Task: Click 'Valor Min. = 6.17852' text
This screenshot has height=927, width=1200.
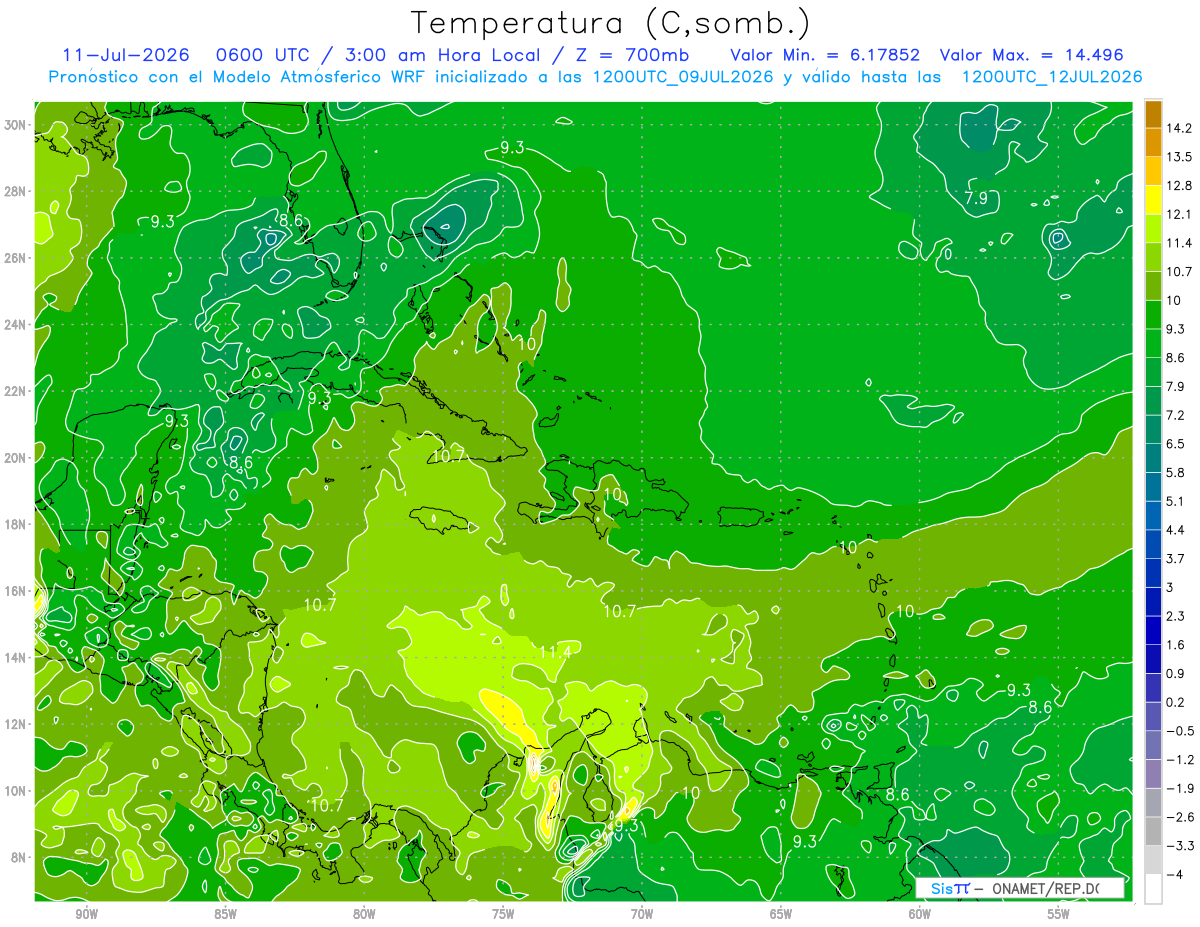Action: click(825, 55)
